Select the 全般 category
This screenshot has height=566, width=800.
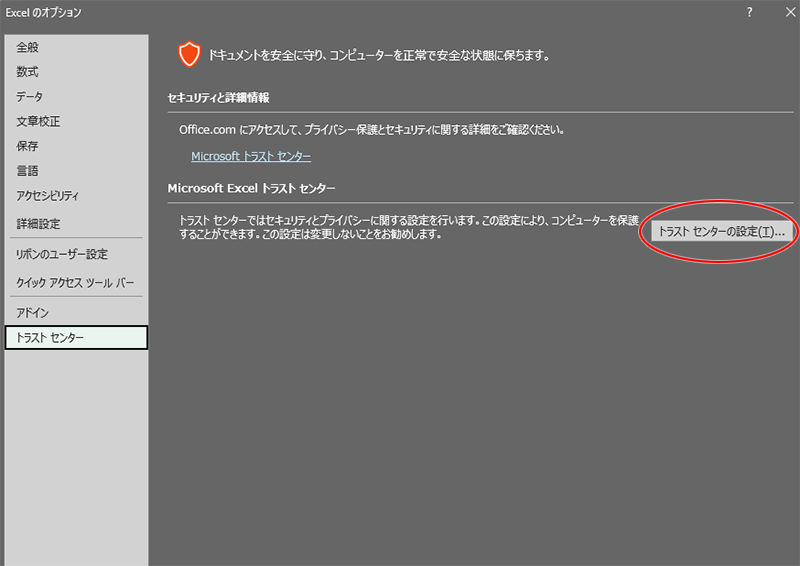click(28, 47)
